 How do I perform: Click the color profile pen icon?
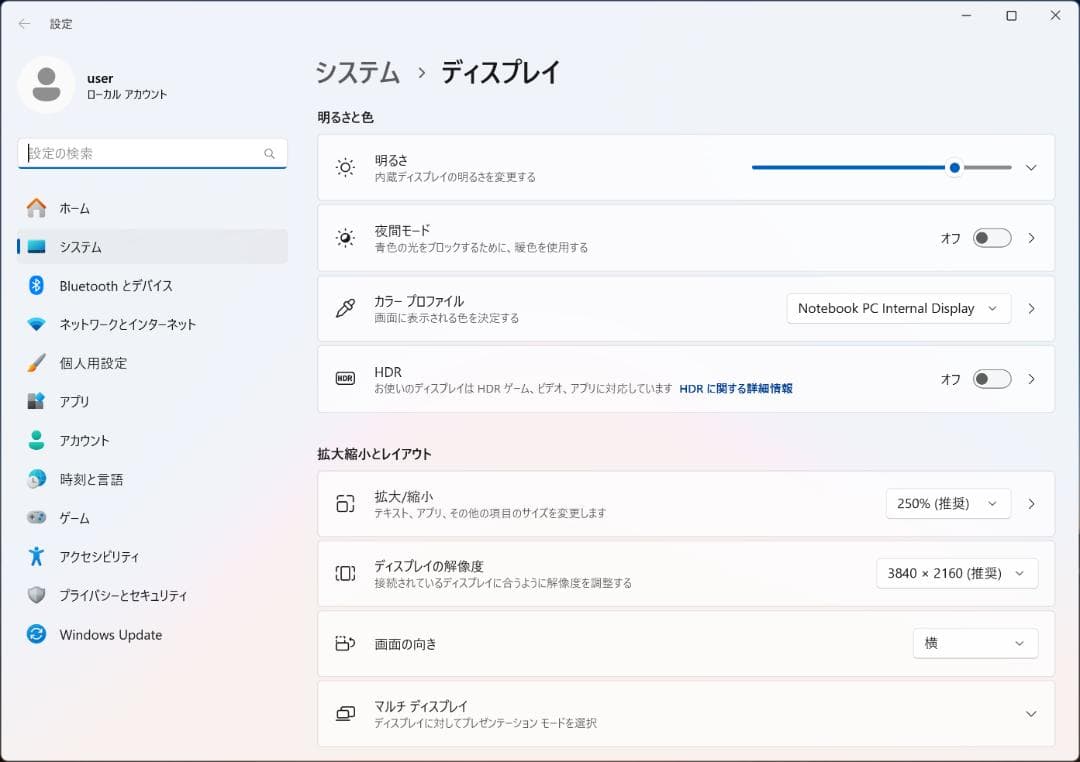point(345,308)
